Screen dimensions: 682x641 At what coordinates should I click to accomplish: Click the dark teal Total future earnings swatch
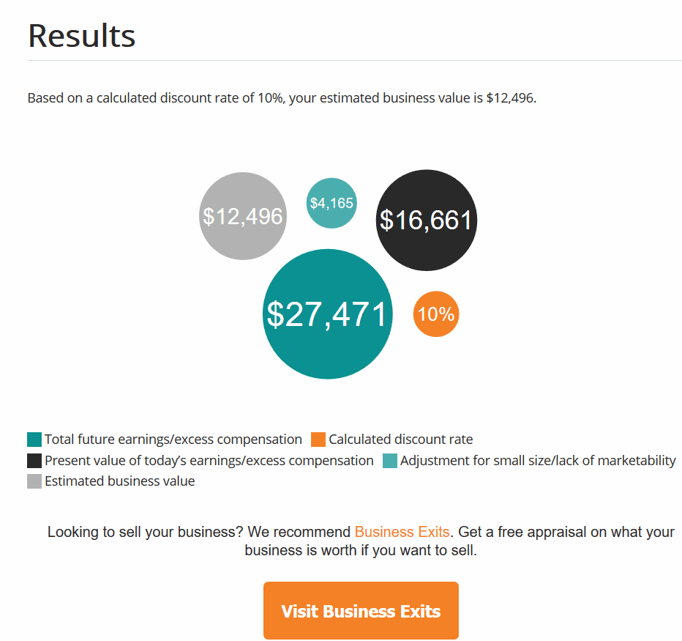pos(35,439)
